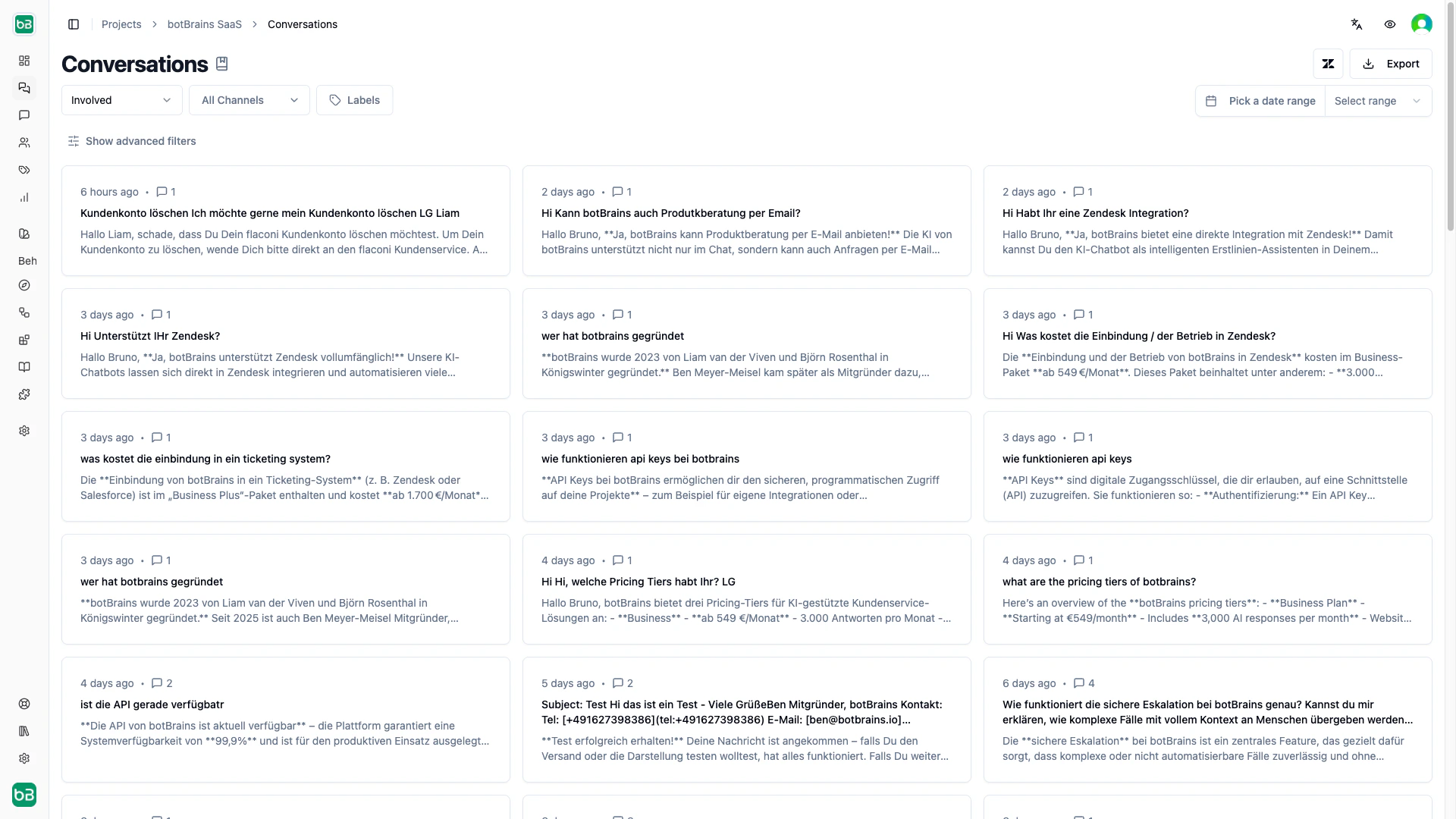The image size is (1456, 819).
Task: Toggle the eye preview icon in the top bar
Action: pos(1390,24)
